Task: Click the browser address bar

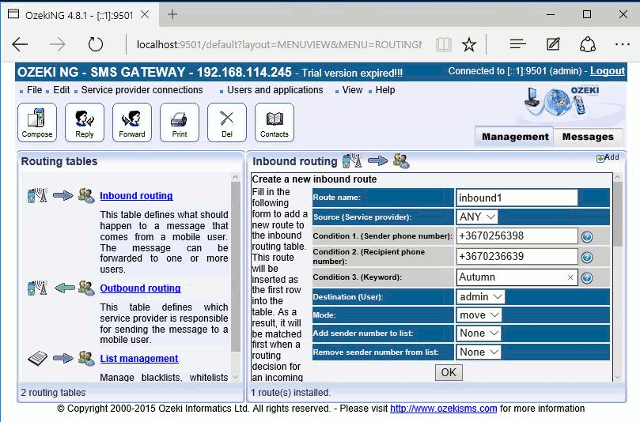Action: coord(279,44)
